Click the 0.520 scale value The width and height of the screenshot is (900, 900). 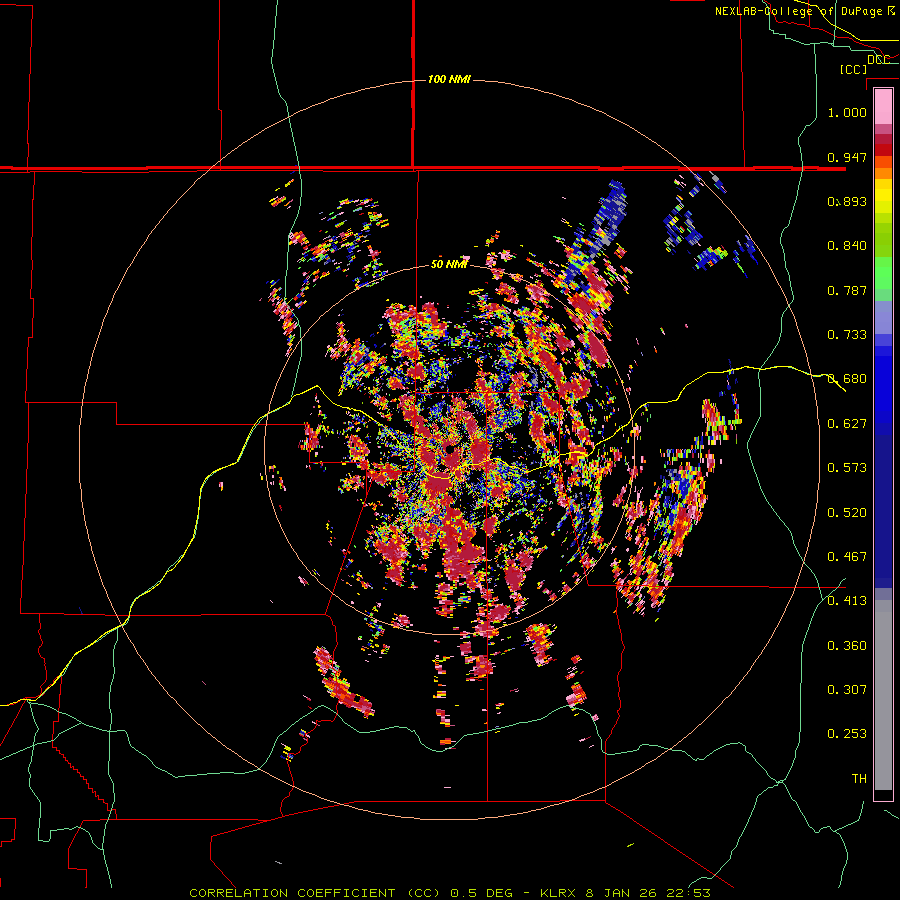pyautogui.click(x=847, y=513)
